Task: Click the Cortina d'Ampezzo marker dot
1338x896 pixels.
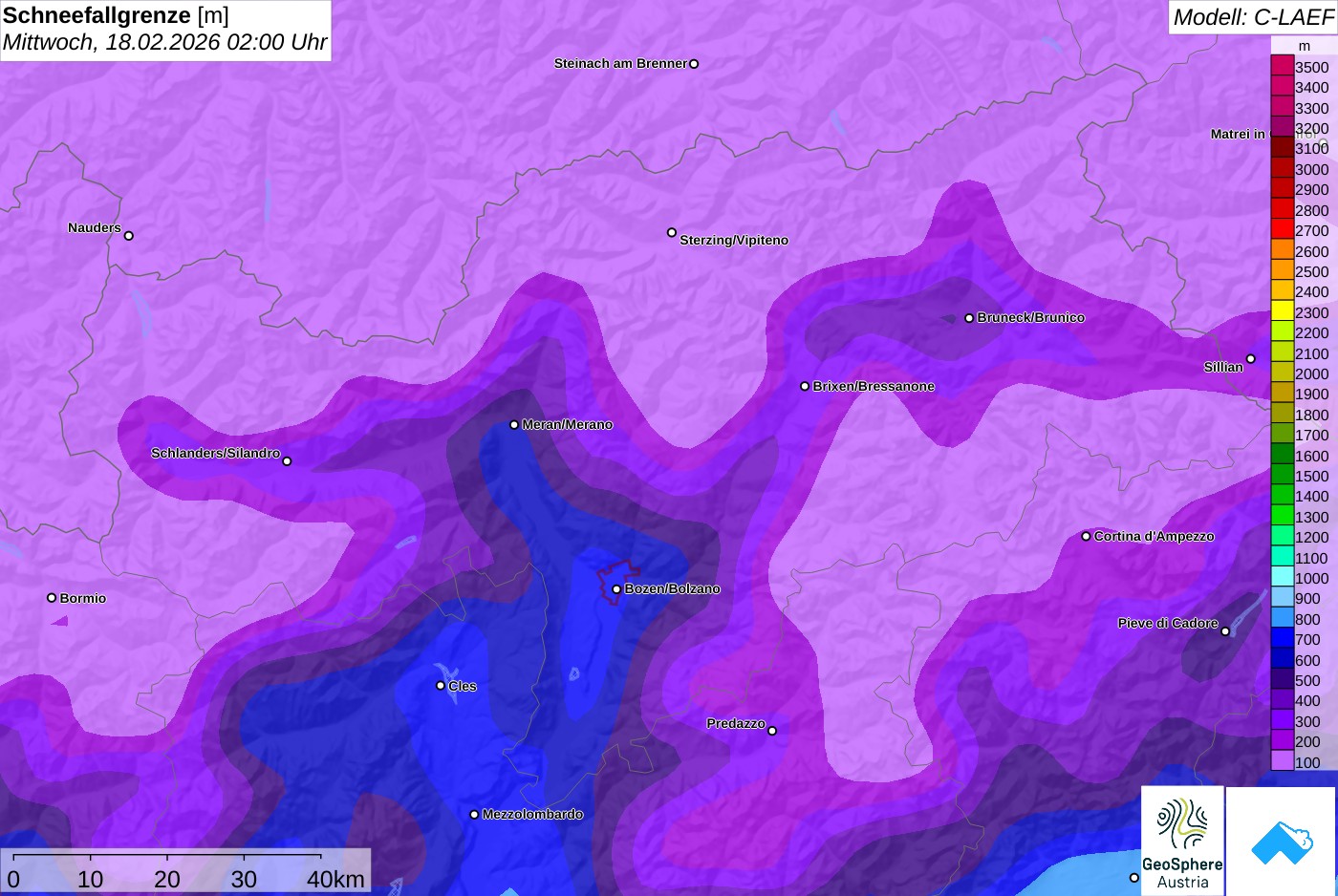Action: pyautogui.click(x=1086, y=537)
